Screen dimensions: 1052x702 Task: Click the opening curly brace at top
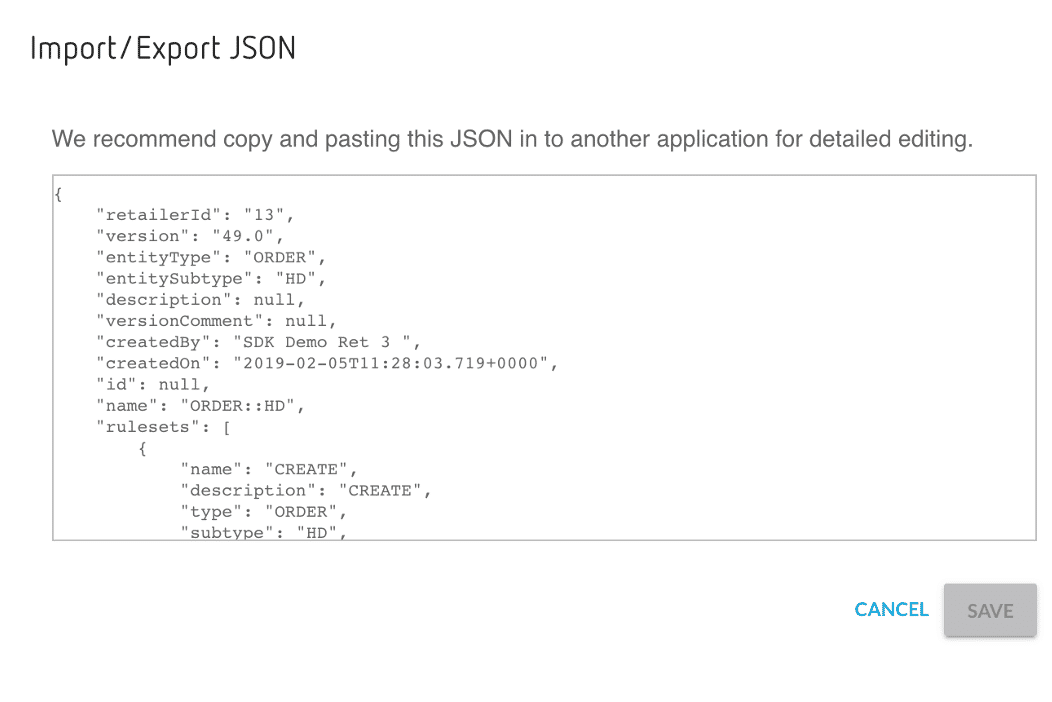60,194
